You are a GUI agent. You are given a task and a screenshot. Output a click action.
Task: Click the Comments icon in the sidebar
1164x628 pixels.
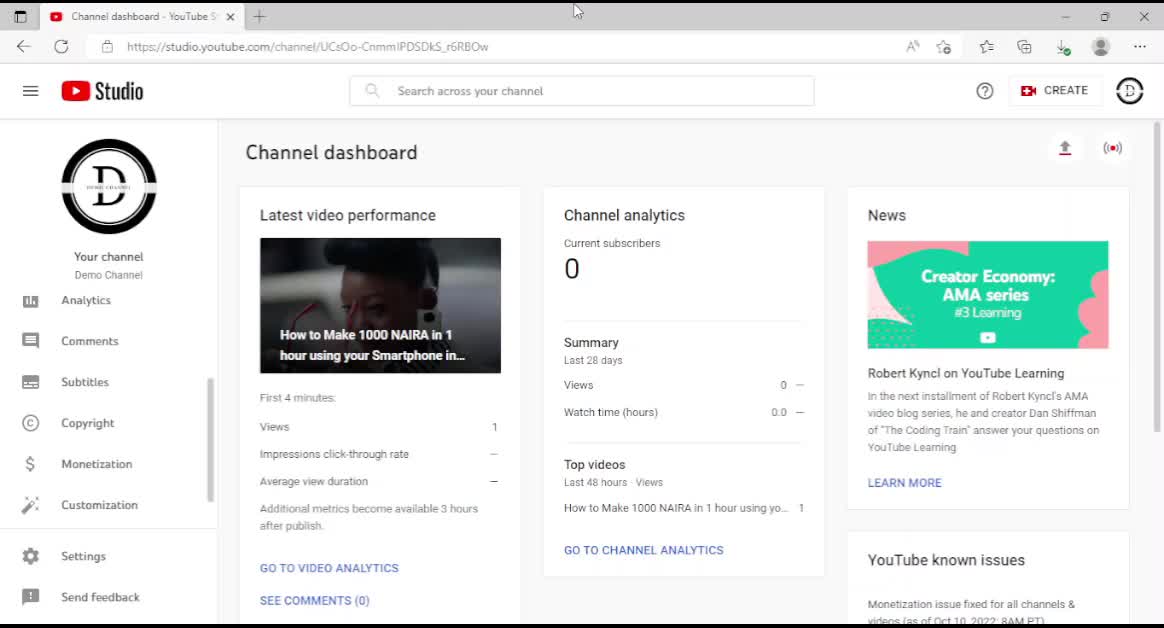coord(30,341)
